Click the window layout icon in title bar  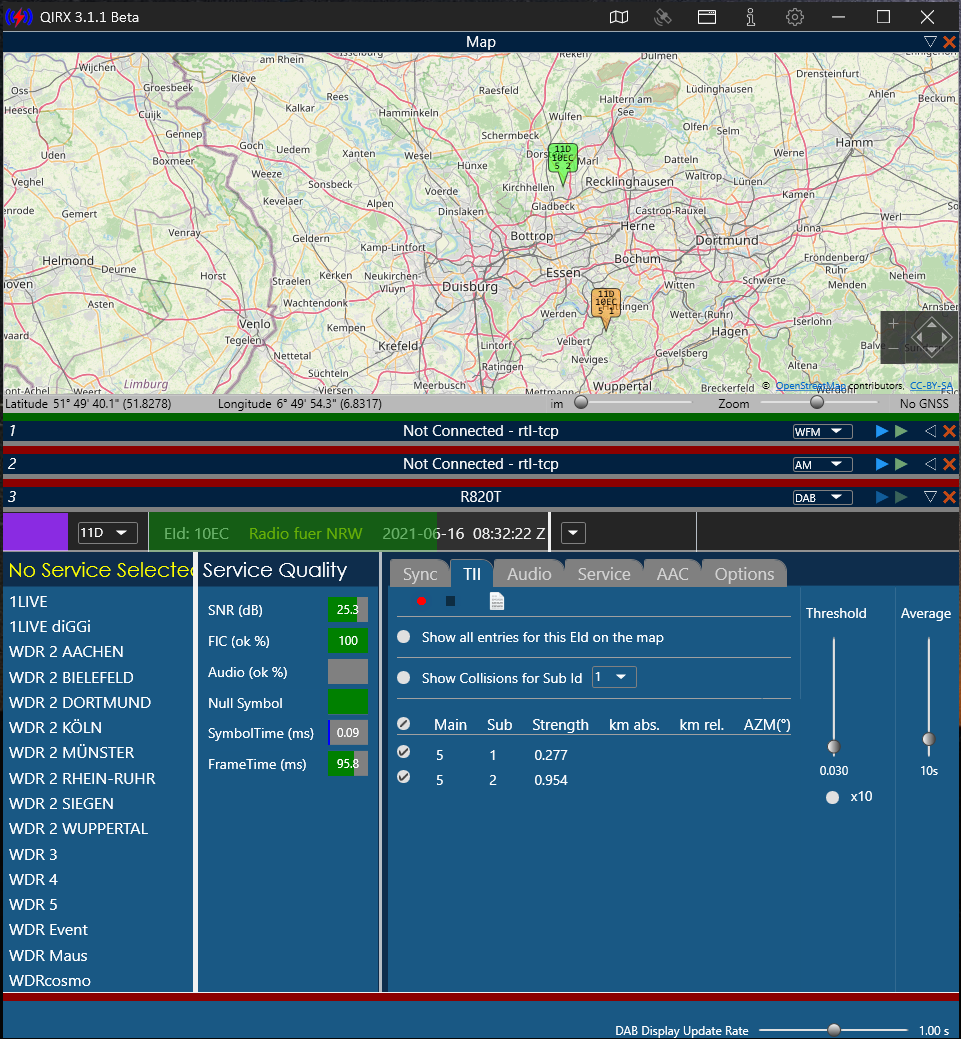click(707, 17)
